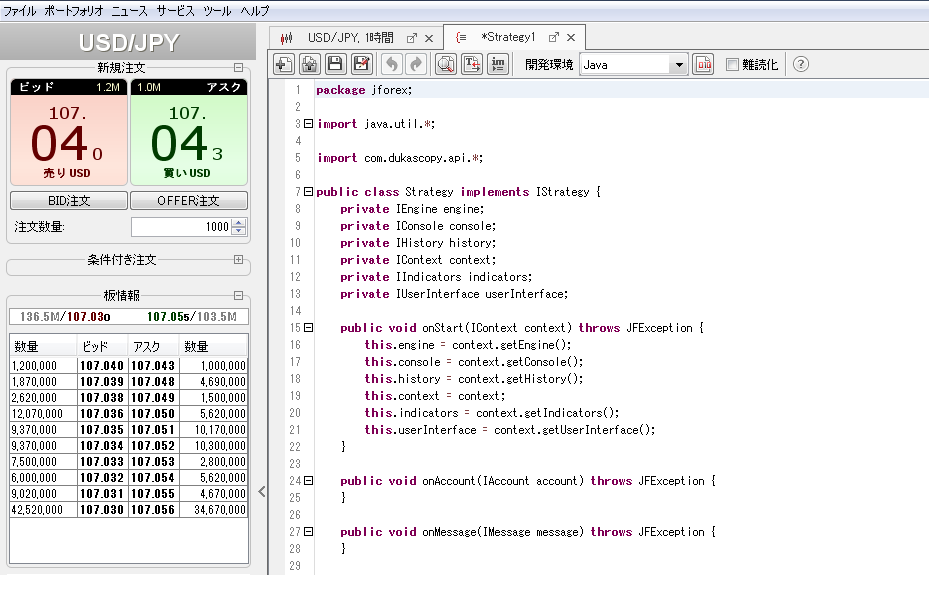This screenshot has height=614, width=929.
Task: Create a new strategy file
Action: coord(284,64)
